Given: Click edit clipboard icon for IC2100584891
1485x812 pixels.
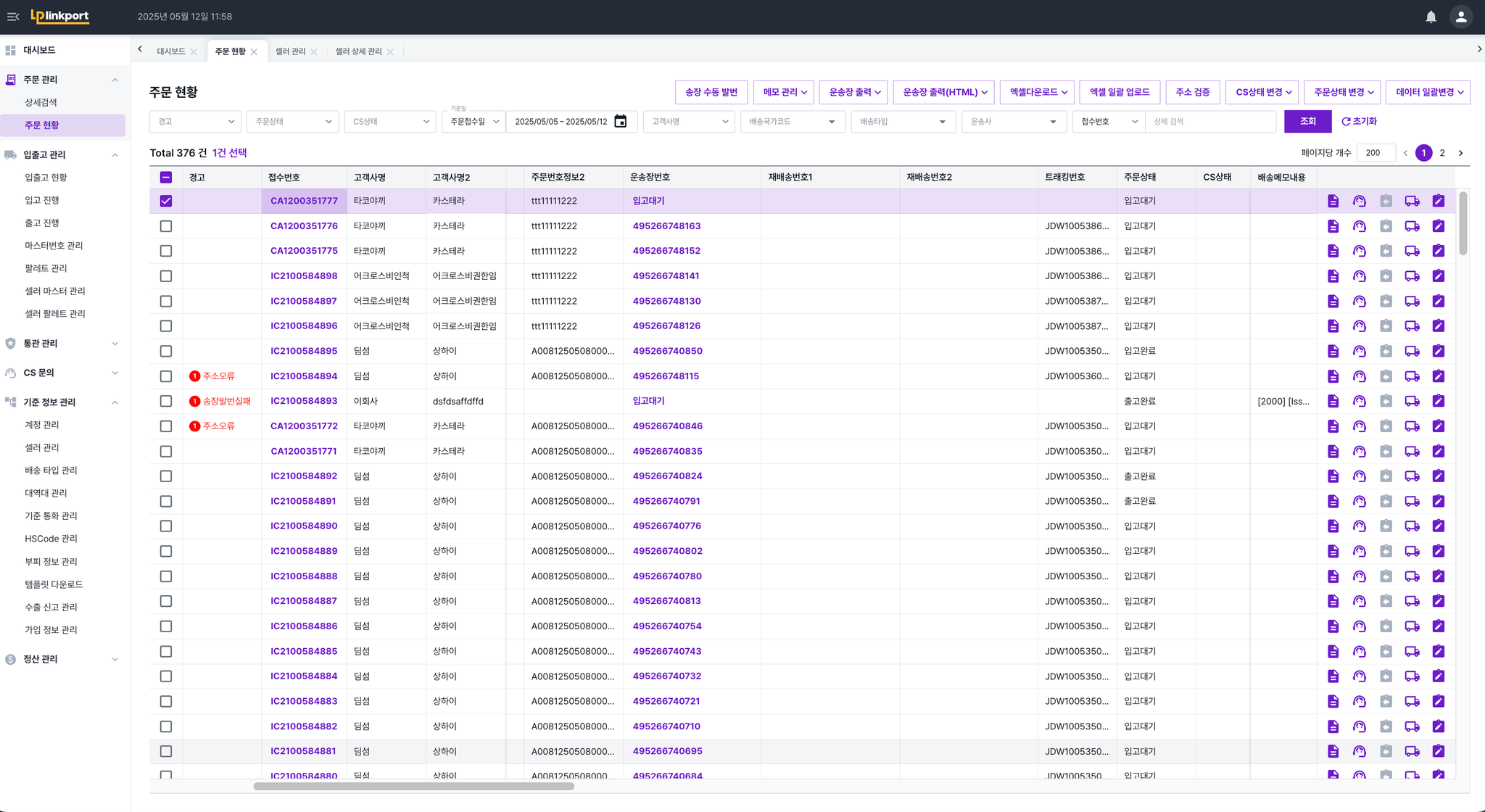Looking at the screenshot, I should tap(1439, 501).
